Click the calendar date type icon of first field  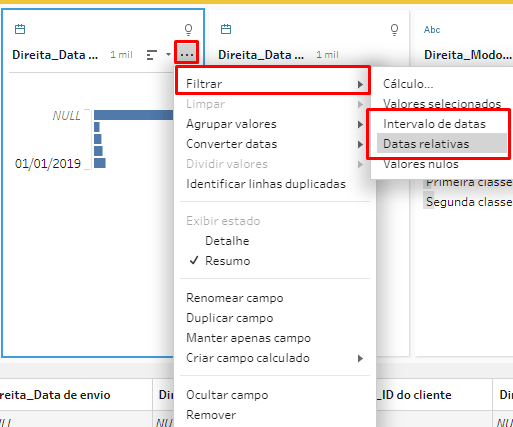20,29
